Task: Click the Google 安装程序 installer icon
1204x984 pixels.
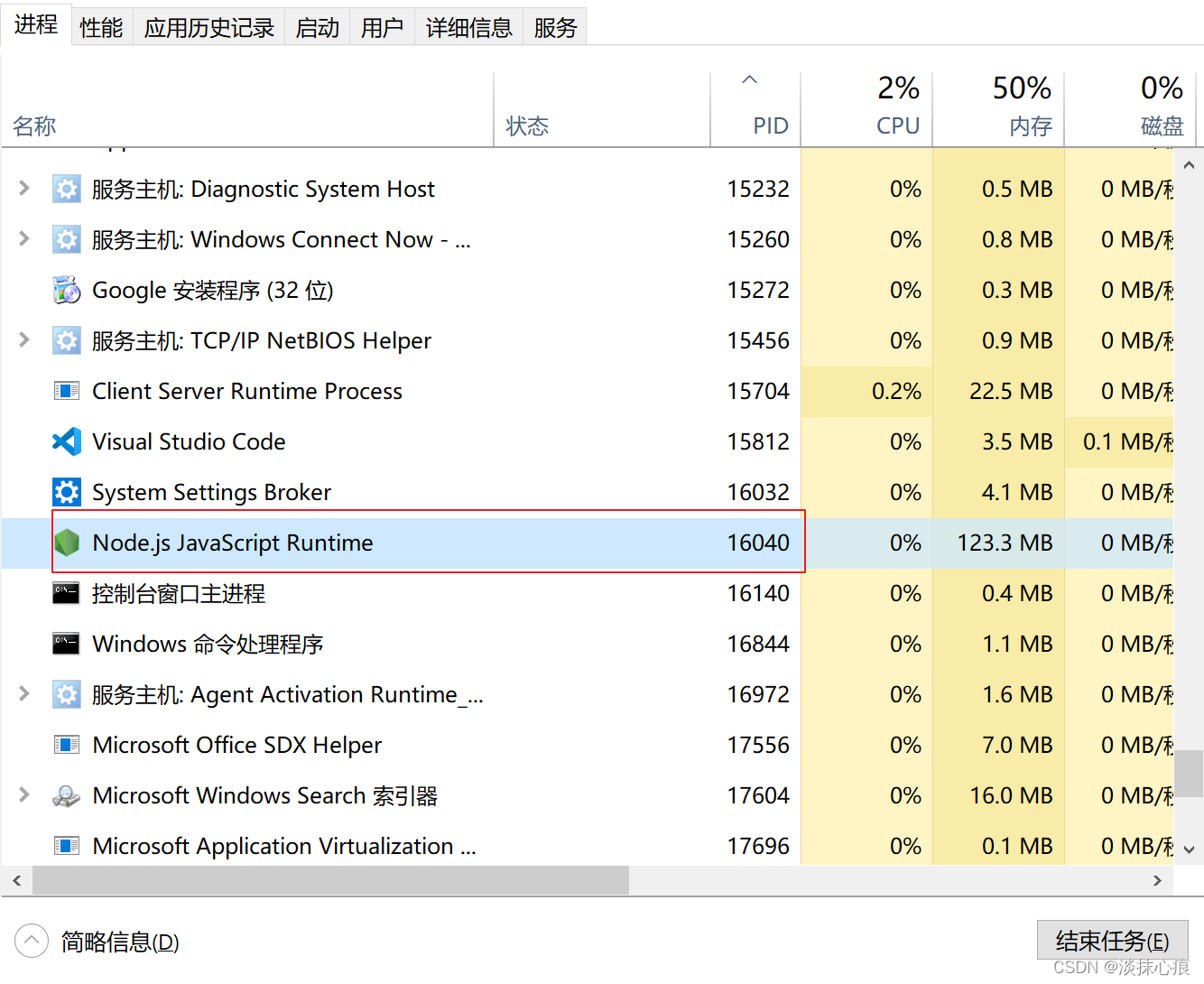Action: (x=67, y=290)
